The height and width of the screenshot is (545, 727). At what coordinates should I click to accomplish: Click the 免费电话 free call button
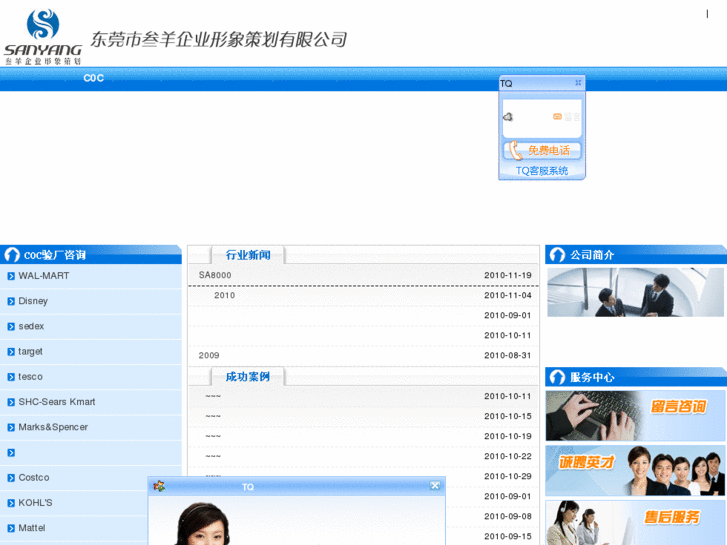point(542,150)
